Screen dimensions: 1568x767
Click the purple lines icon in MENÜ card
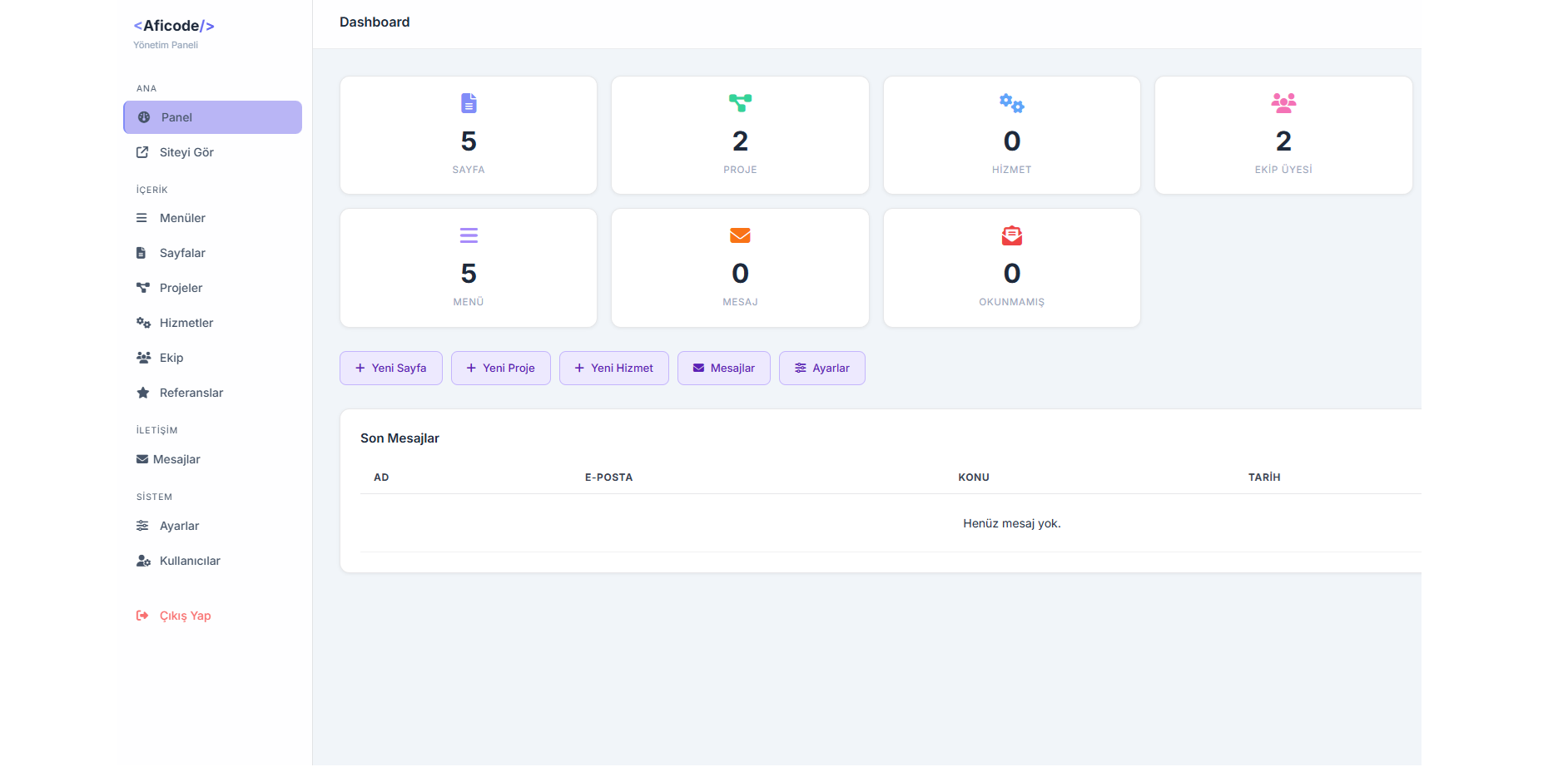[x=469, y=235]
